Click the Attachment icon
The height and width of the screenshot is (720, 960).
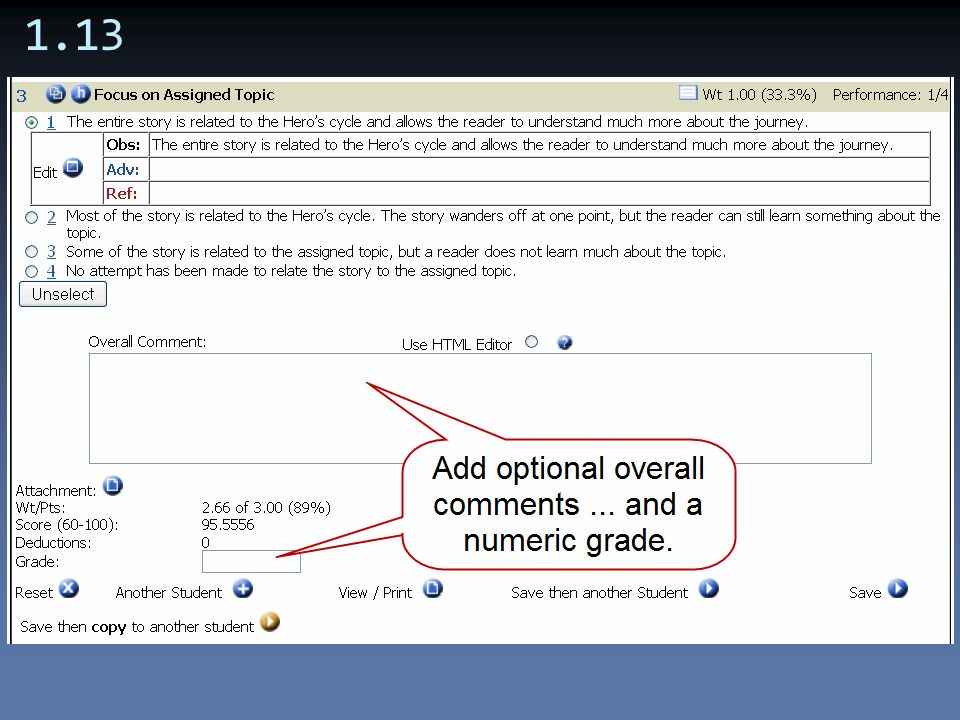[113, 486]
